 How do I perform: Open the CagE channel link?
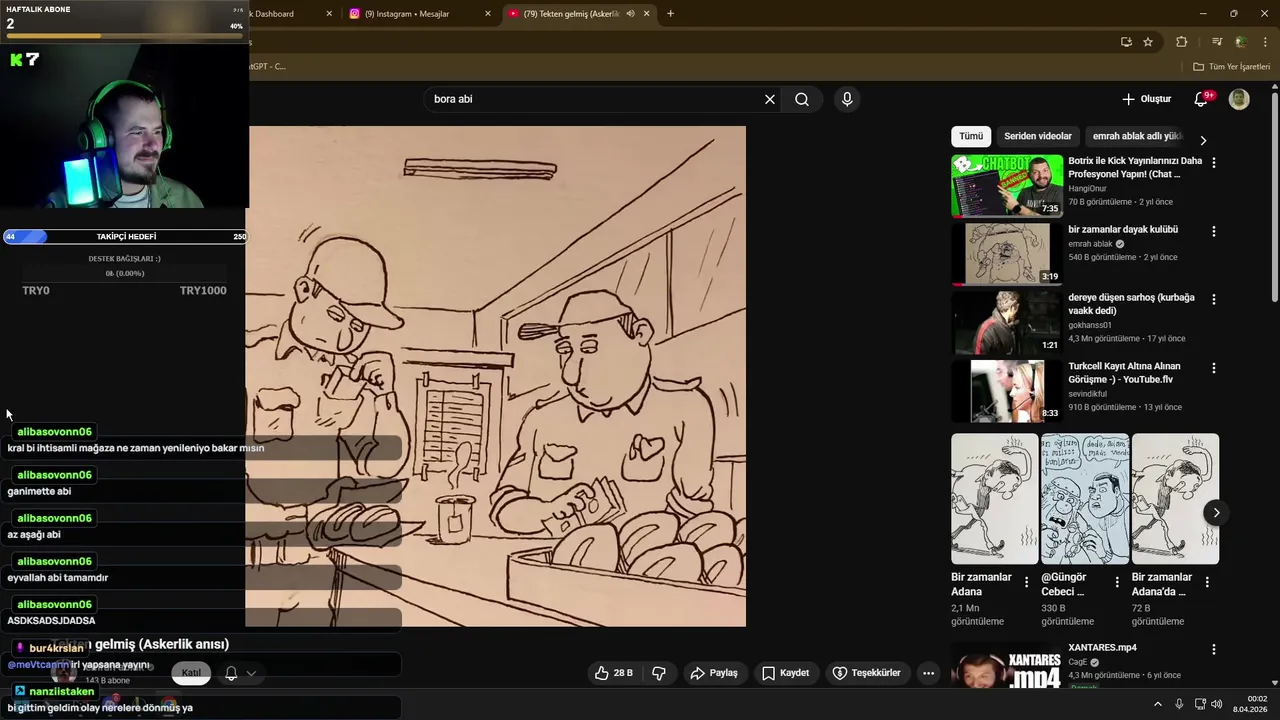[x=1077, y=662]
